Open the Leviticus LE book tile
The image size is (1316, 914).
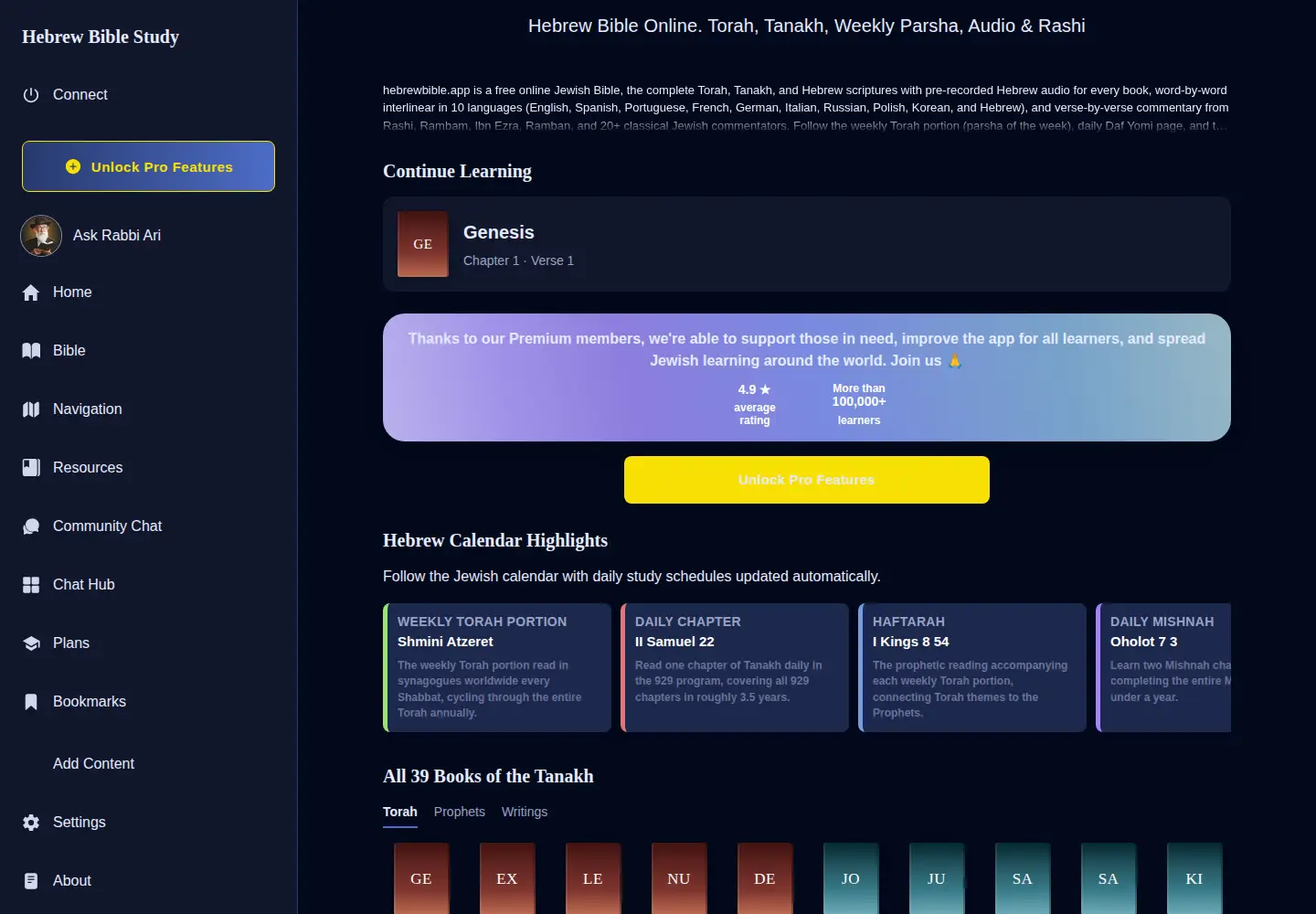593,878
